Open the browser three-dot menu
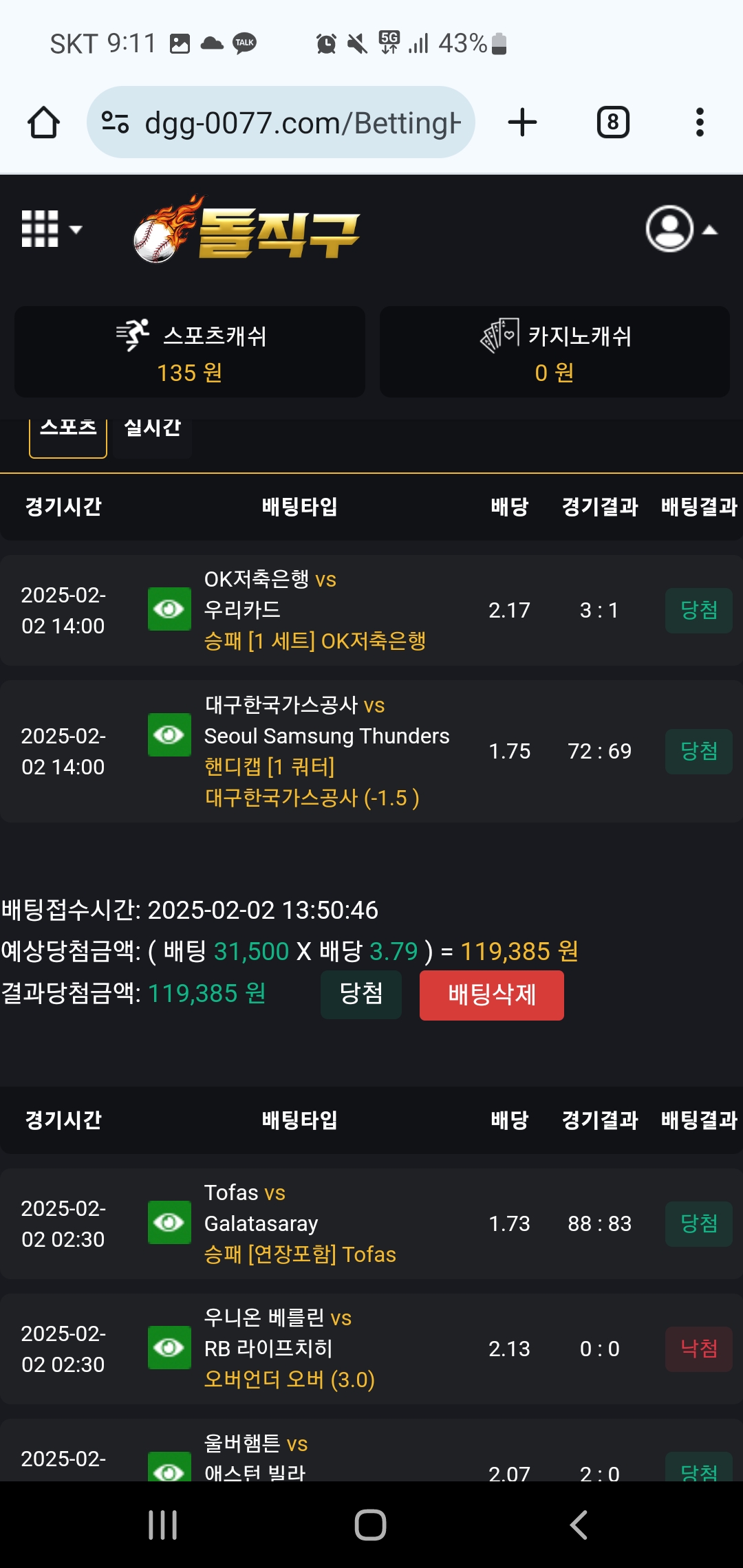This screenshot has width=743, height=1568. tap(700, 122)
